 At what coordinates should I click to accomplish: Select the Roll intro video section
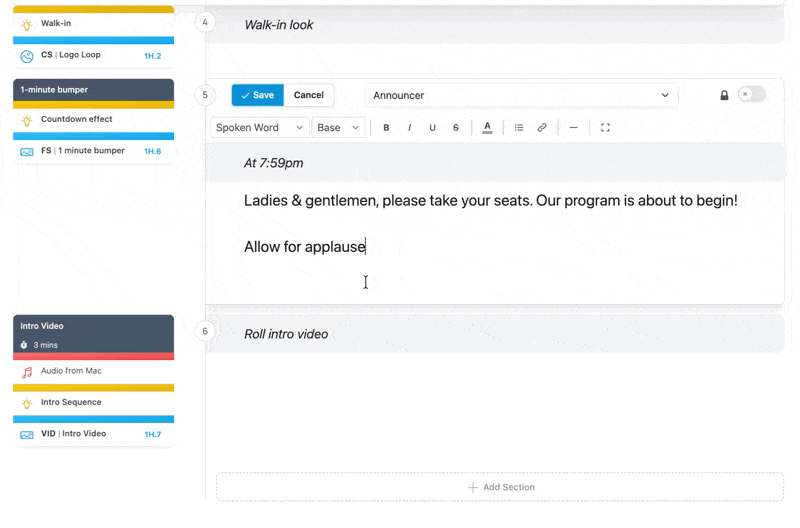[x=286, y=334]
